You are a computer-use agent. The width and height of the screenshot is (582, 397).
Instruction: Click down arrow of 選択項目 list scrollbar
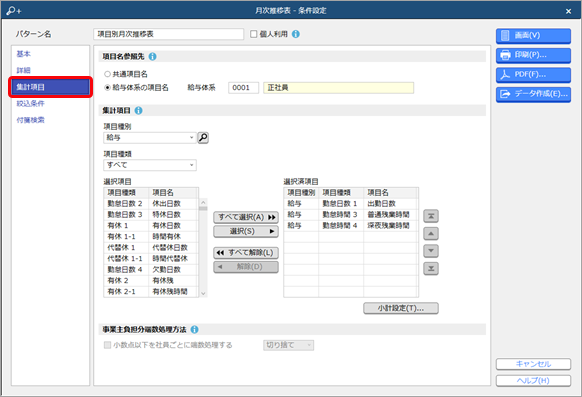[x=203, y=293]
